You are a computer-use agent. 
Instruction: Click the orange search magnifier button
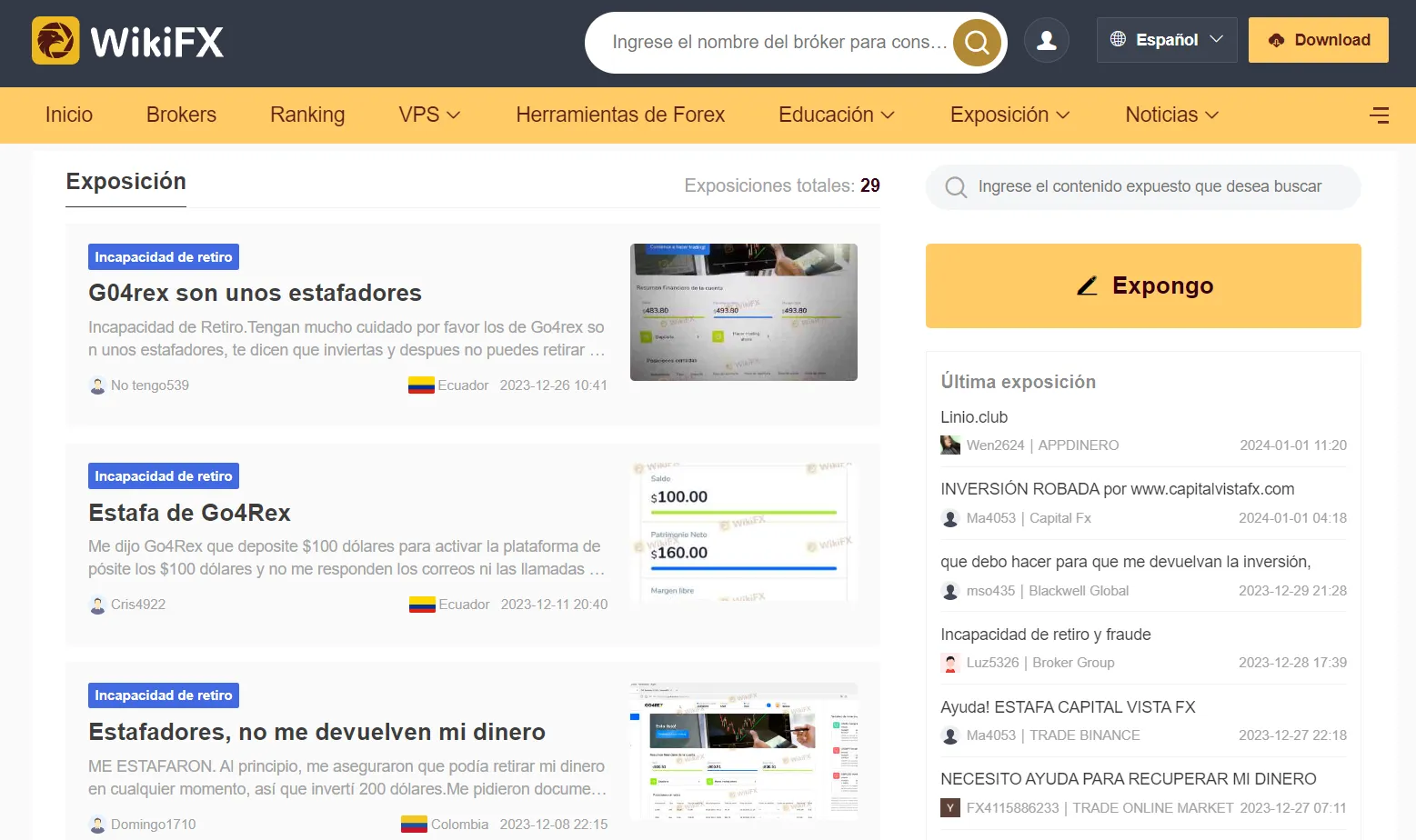coord(977,42)
